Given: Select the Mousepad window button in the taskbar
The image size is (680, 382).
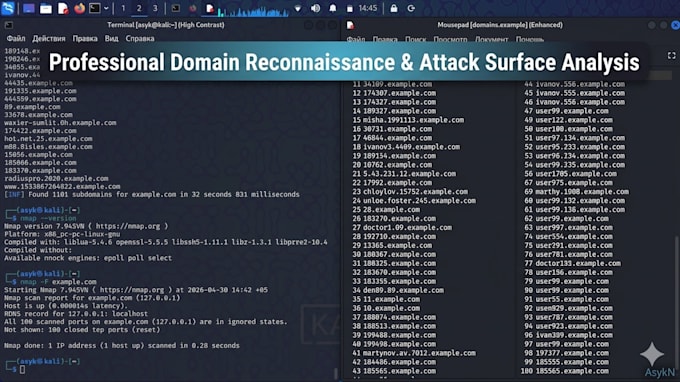Looking at the screenshot, I should 210,8.
